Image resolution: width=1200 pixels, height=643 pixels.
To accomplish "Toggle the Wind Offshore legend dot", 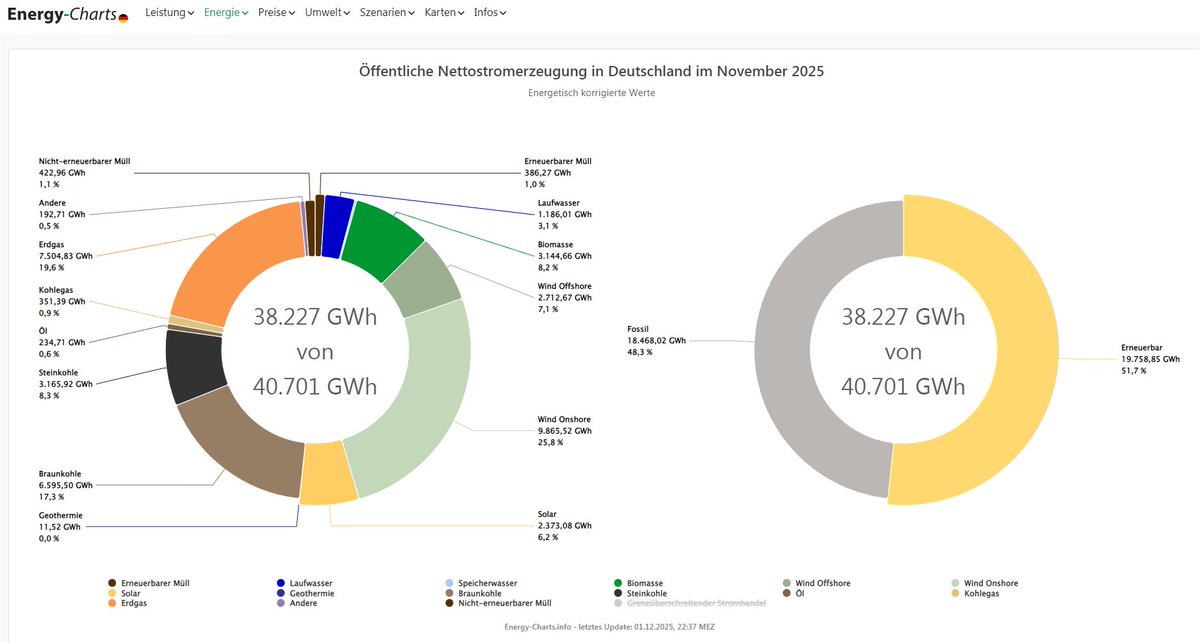I will pos(786,583).
